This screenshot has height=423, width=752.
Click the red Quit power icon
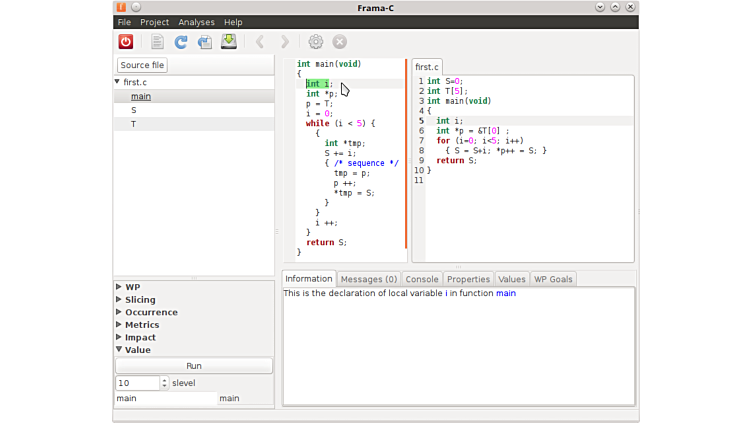pos(126,42)
